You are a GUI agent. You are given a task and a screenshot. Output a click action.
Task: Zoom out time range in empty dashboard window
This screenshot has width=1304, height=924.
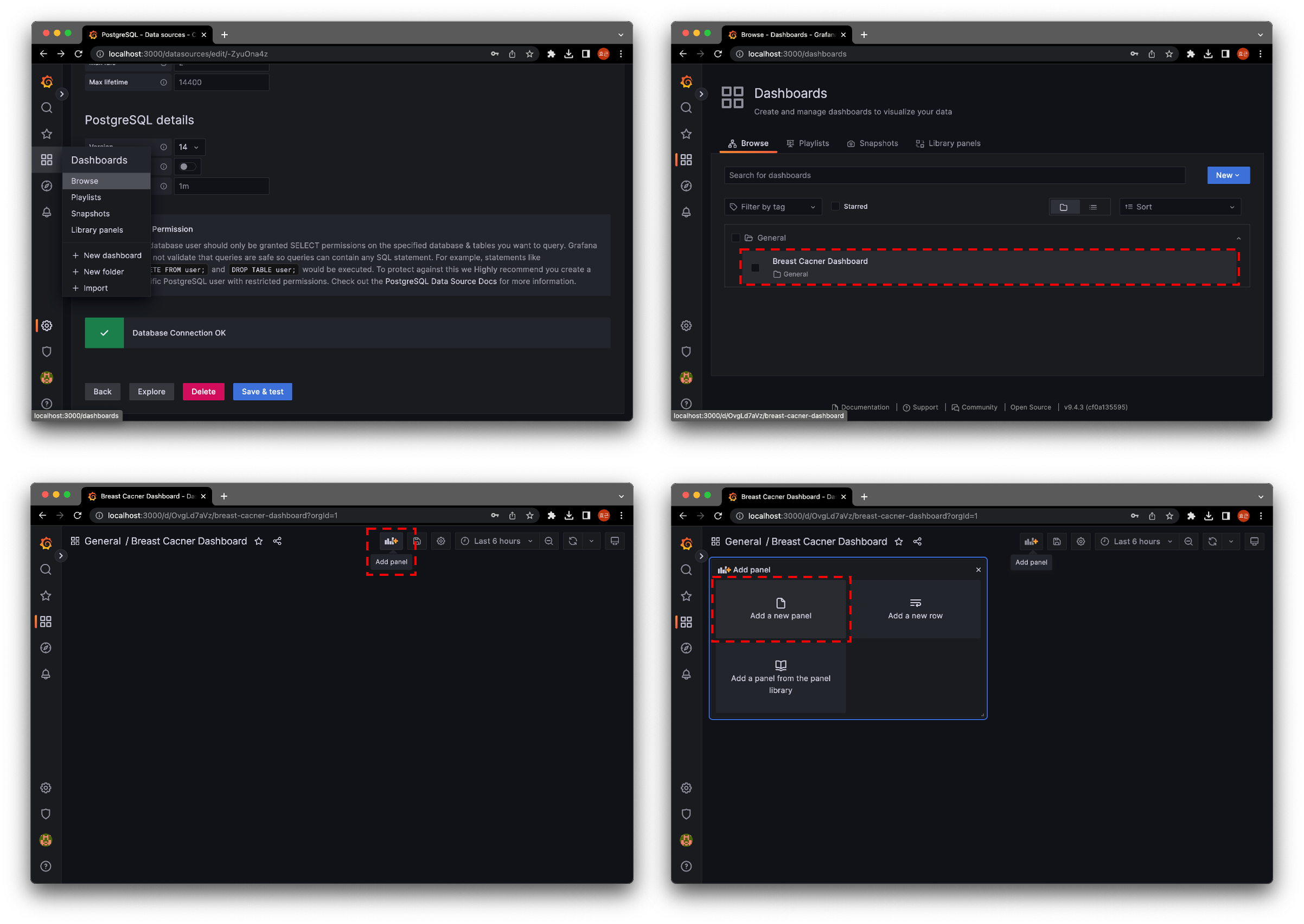pos(549,541)
